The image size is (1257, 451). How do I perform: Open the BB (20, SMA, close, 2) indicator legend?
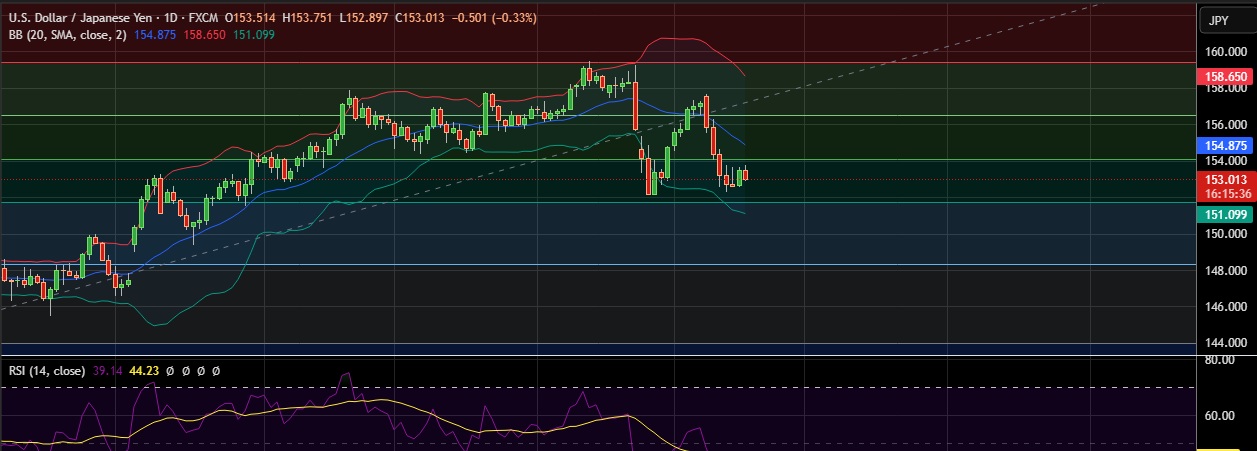[68, 34]
